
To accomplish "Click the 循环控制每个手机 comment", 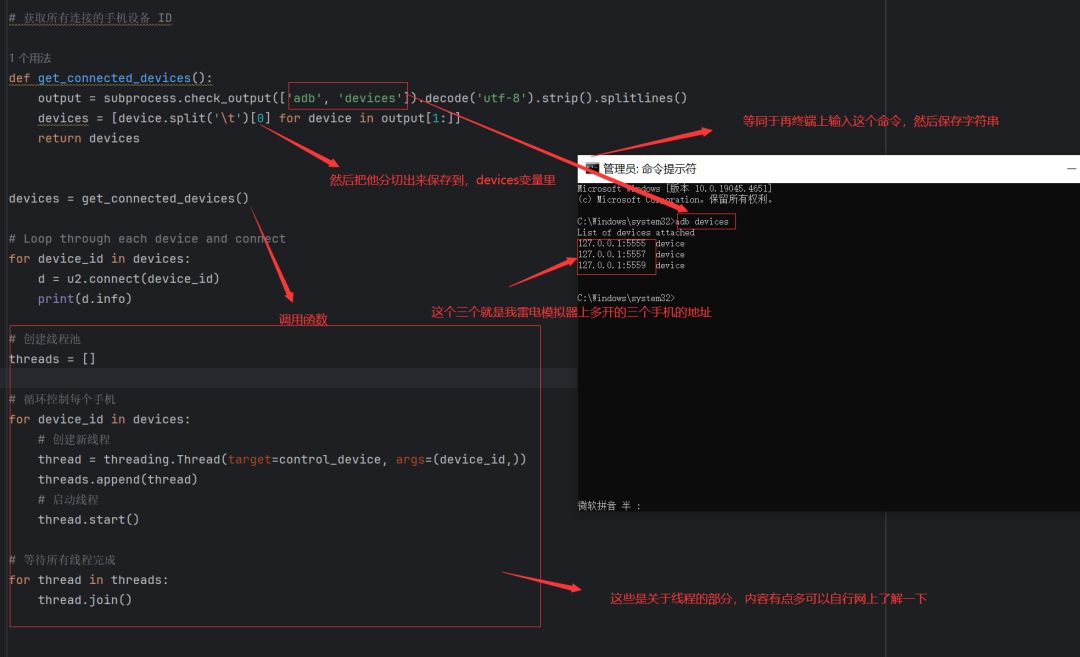I will (62, 399).
